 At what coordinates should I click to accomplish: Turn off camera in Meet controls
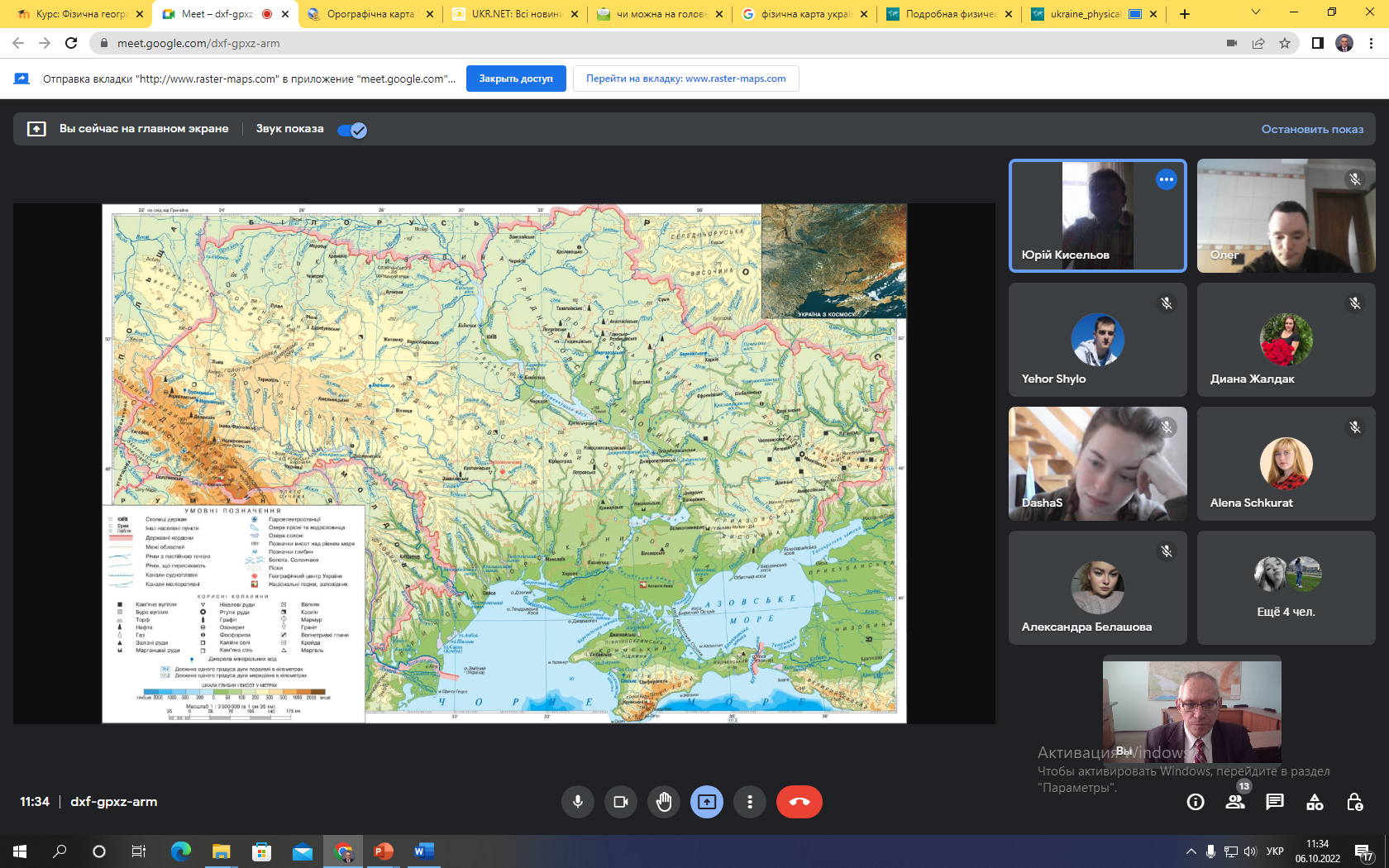[x=621, y=802]
